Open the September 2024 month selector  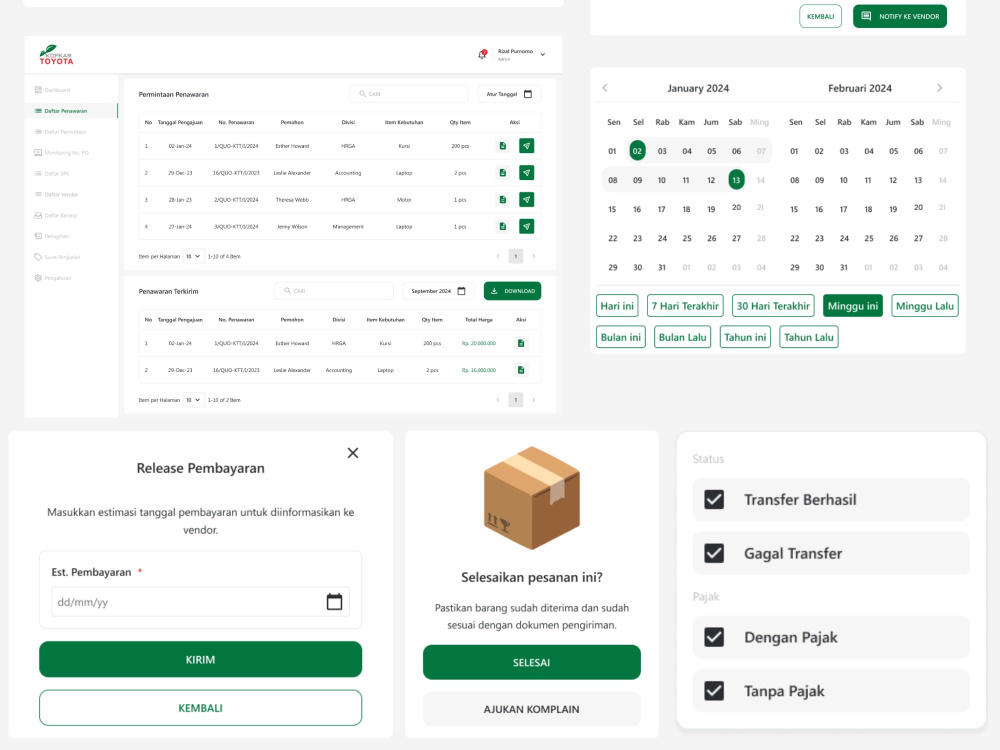tap(439, 291)
